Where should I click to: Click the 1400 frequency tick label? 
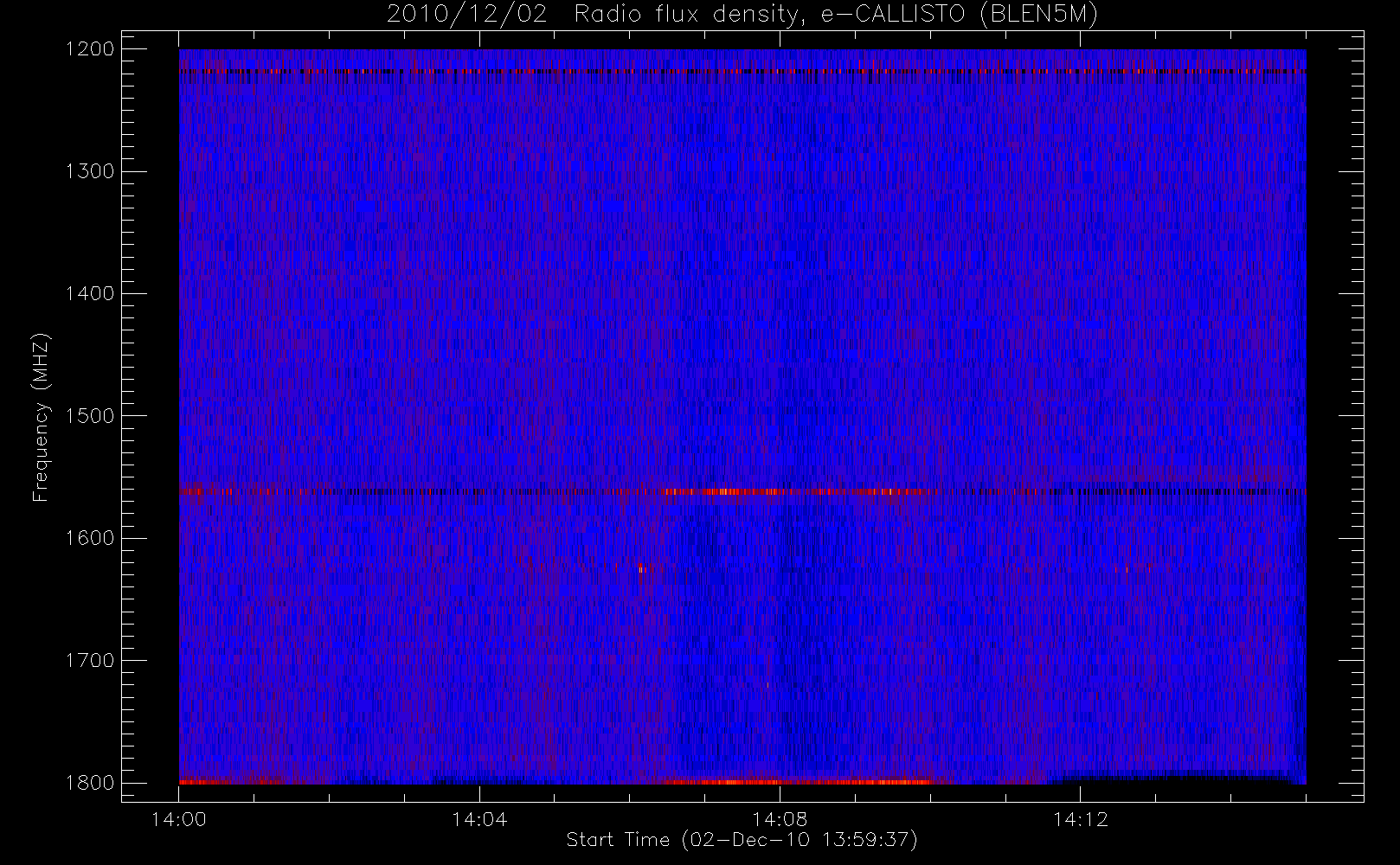[x=90, y=293]
